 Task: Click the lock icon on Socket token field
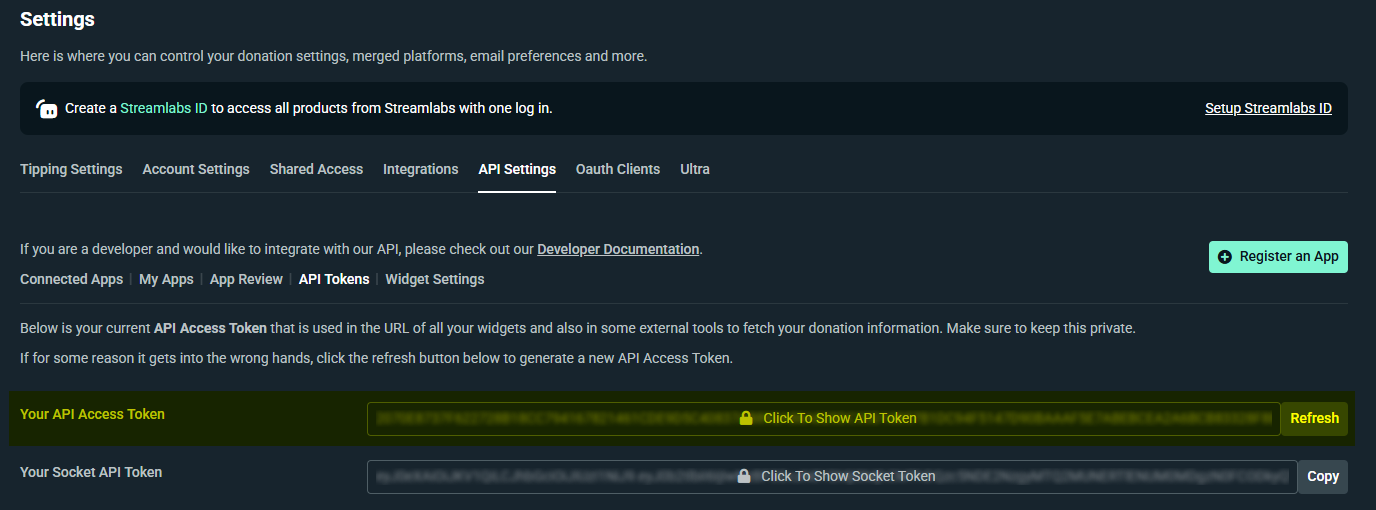click(744, 477)
